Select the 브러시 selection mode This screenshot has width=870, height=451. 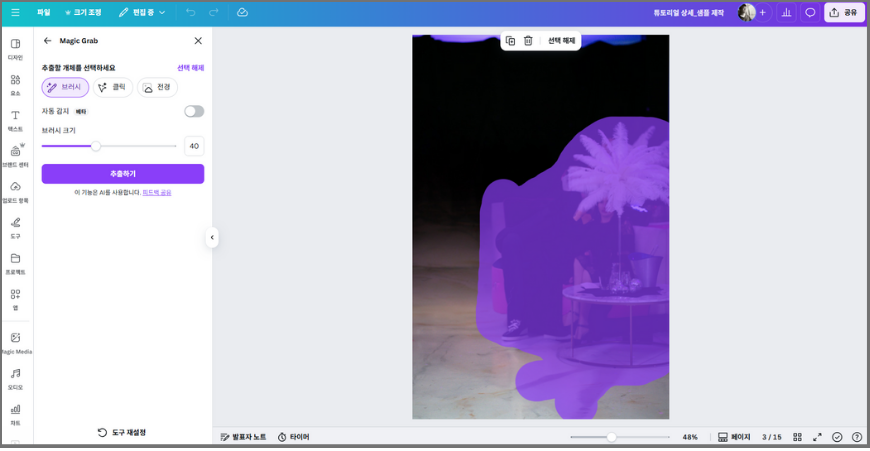click(65, 87)
